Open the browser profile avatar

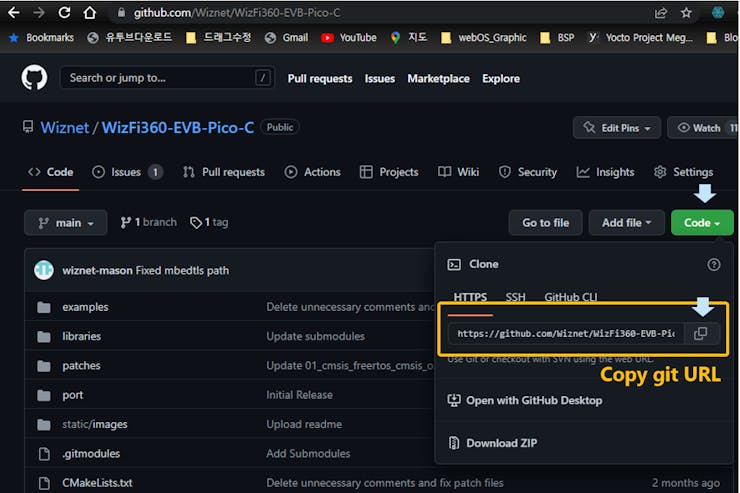[x=718, y=13]
